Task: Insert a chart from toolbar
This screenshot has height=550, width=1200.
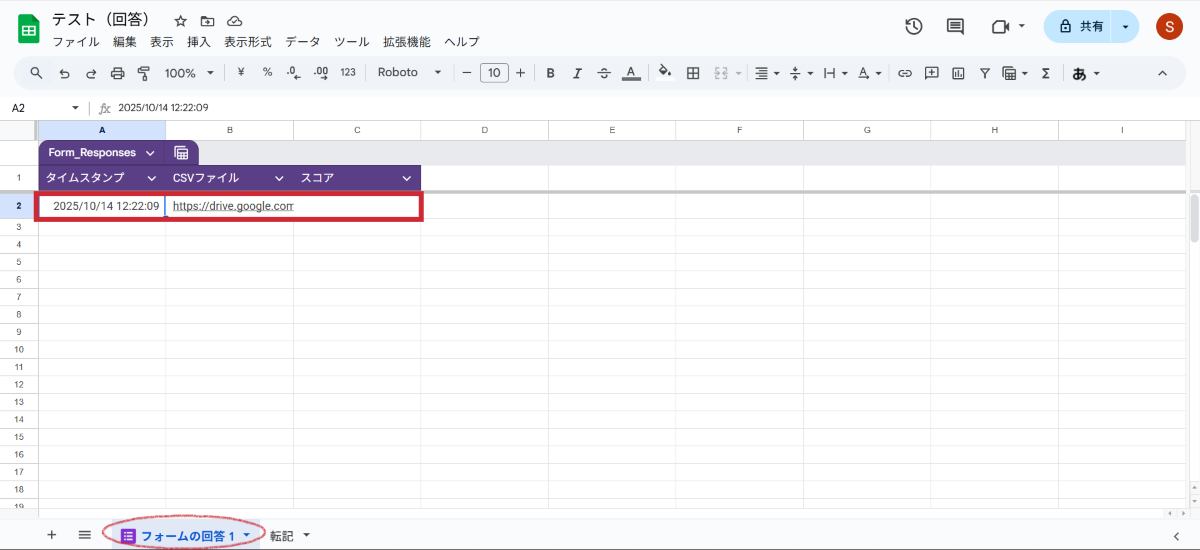Action: click(958, 73)
